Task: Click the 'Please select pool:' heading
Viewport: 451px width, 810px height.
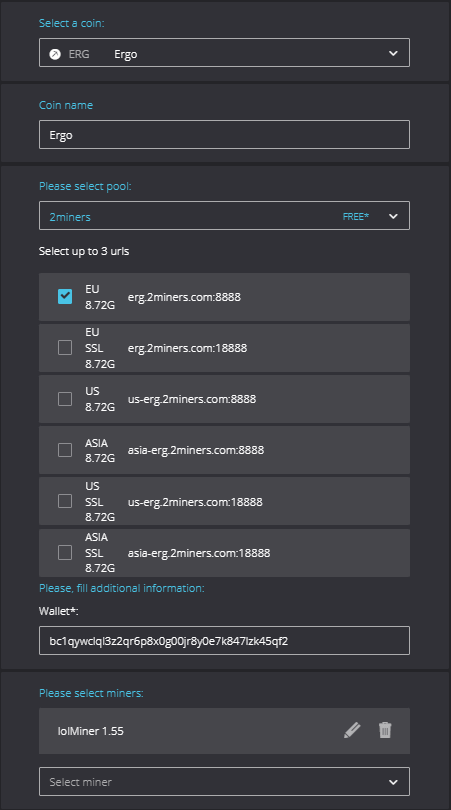Action: pos(85,186)
